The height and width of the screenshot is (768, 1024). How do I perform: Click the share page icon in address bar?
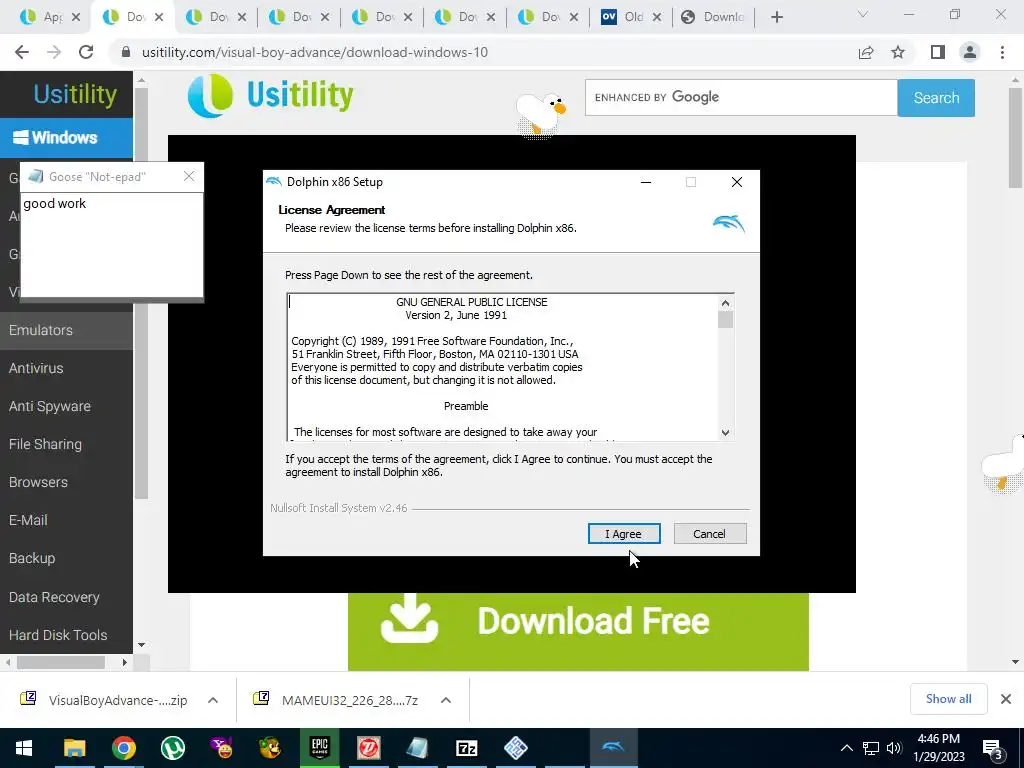[866, 52]
